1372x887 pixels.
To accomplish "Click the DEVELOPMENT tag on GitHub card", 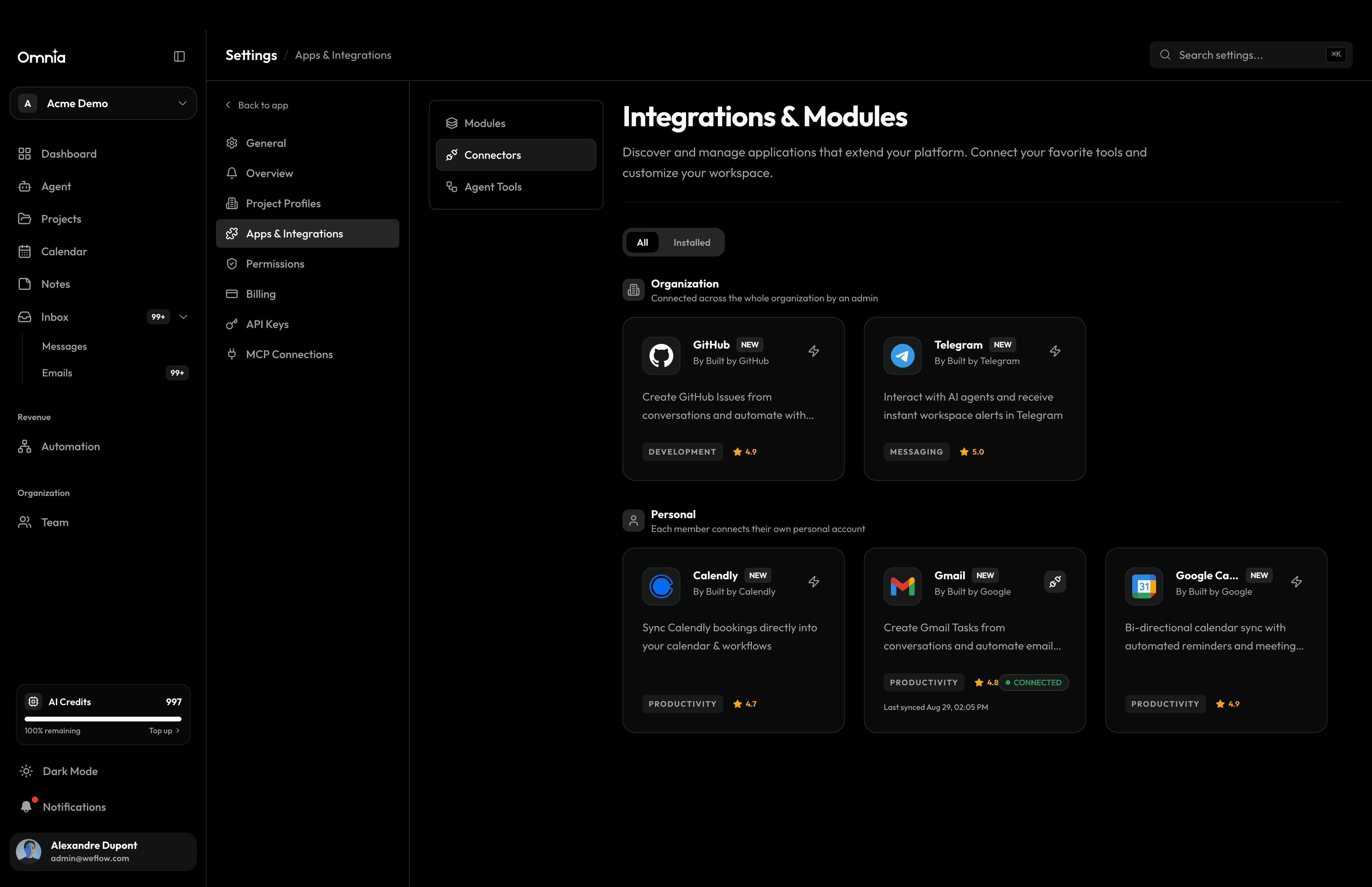I will [x=682, y=451].
